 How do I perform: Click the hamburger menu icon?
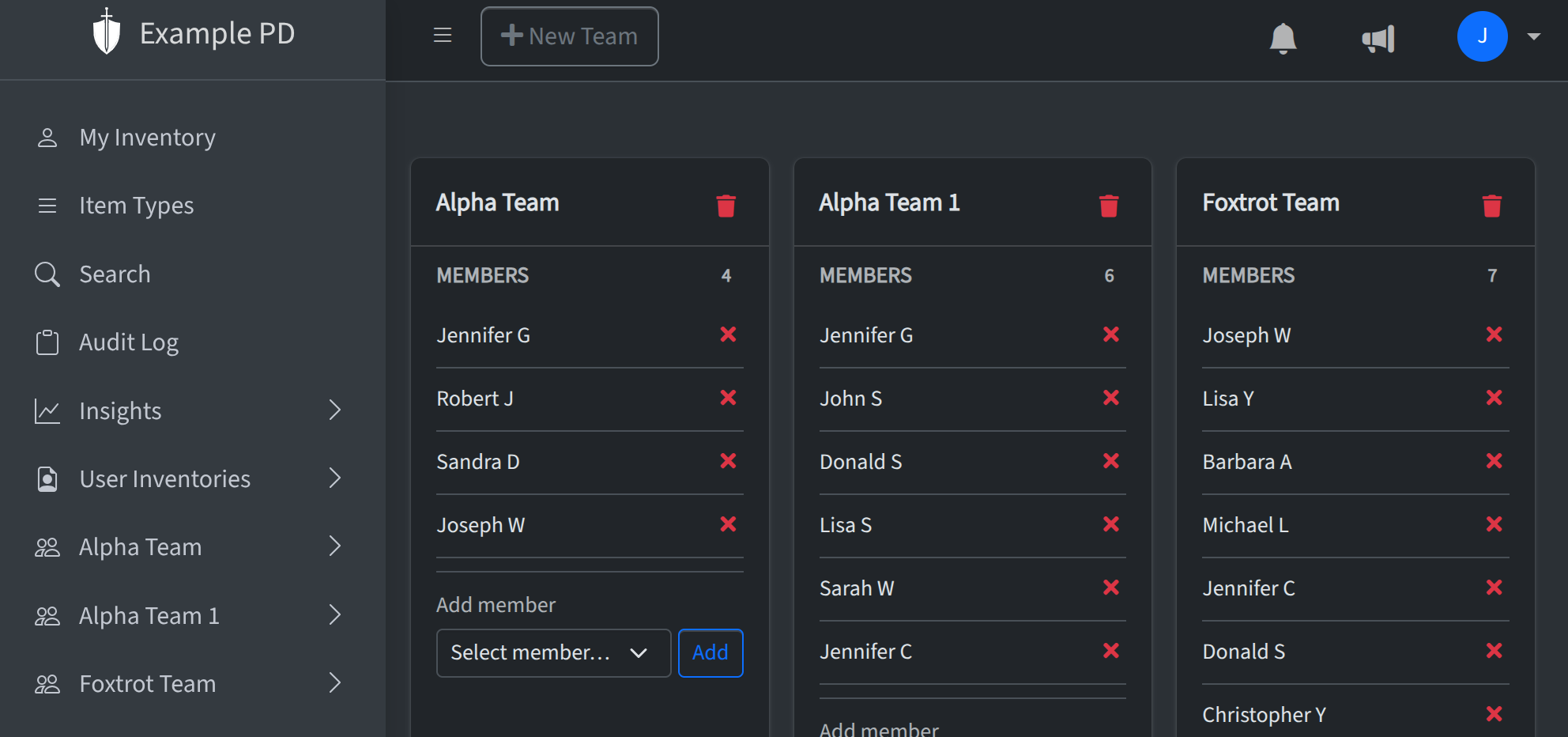tap(442, 35)
